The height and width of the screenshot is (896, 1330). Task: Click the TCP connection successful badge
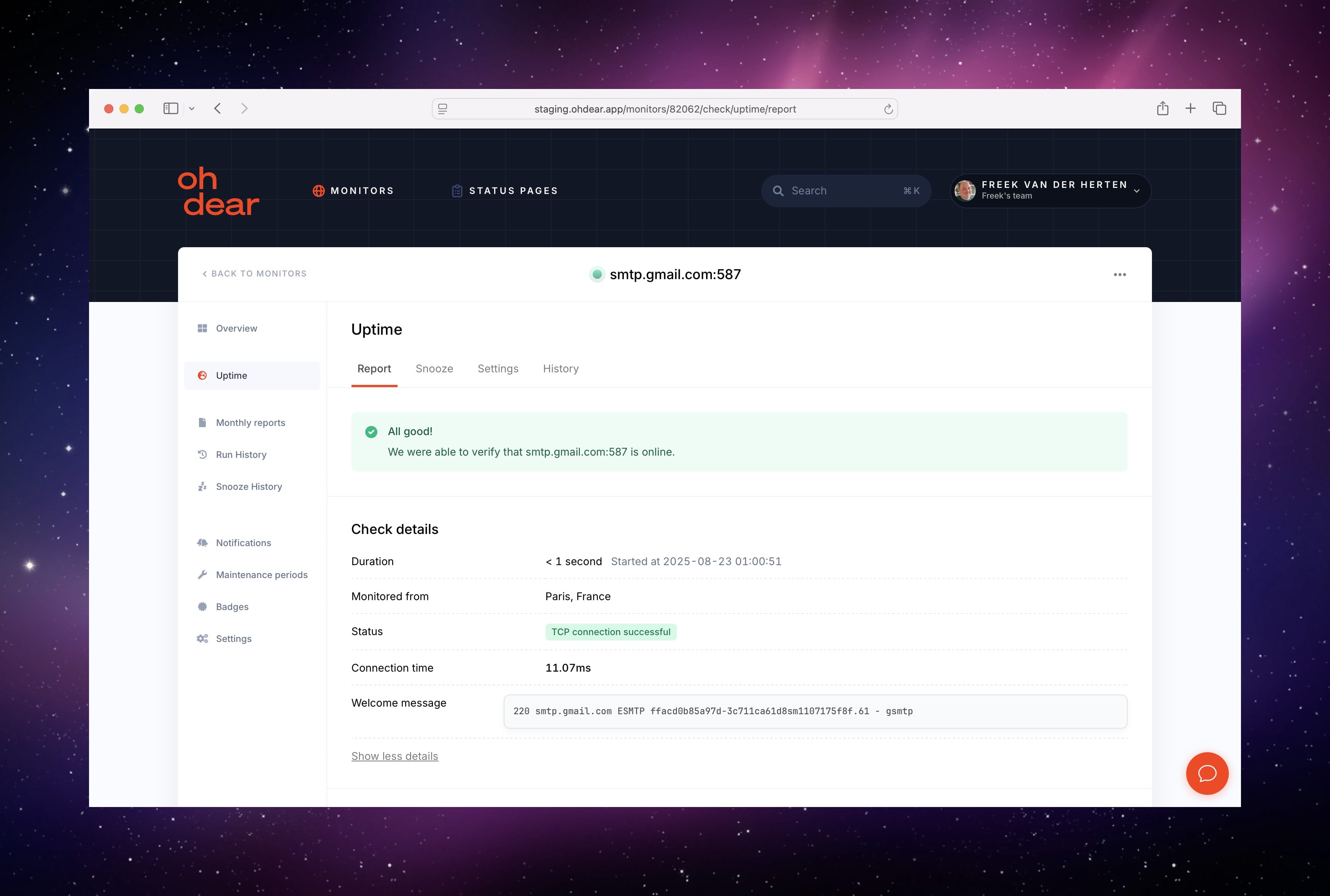[x=611, y=631]
